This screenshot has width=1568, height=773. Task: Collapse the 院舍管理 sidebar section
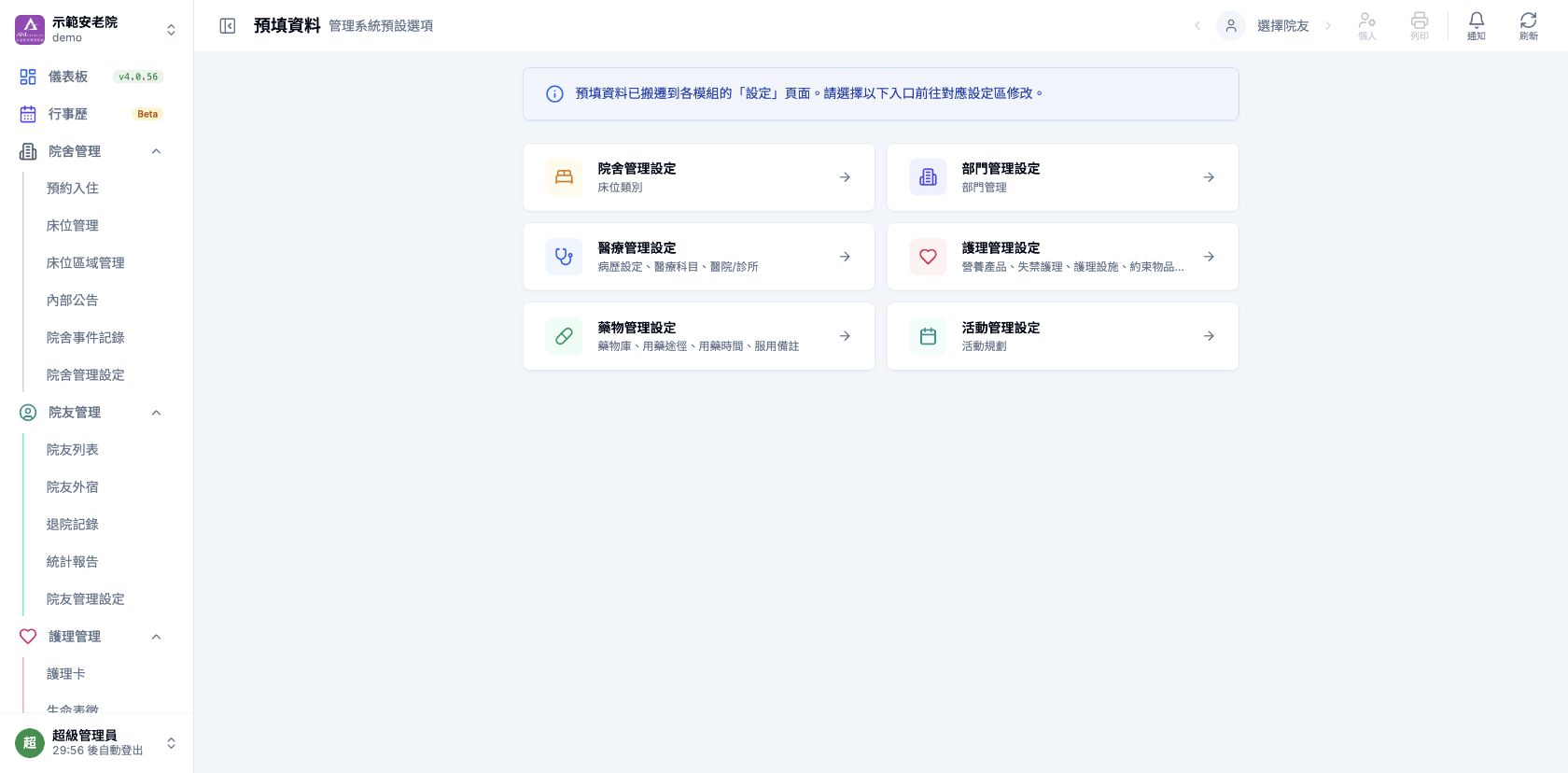coord(156,151)
